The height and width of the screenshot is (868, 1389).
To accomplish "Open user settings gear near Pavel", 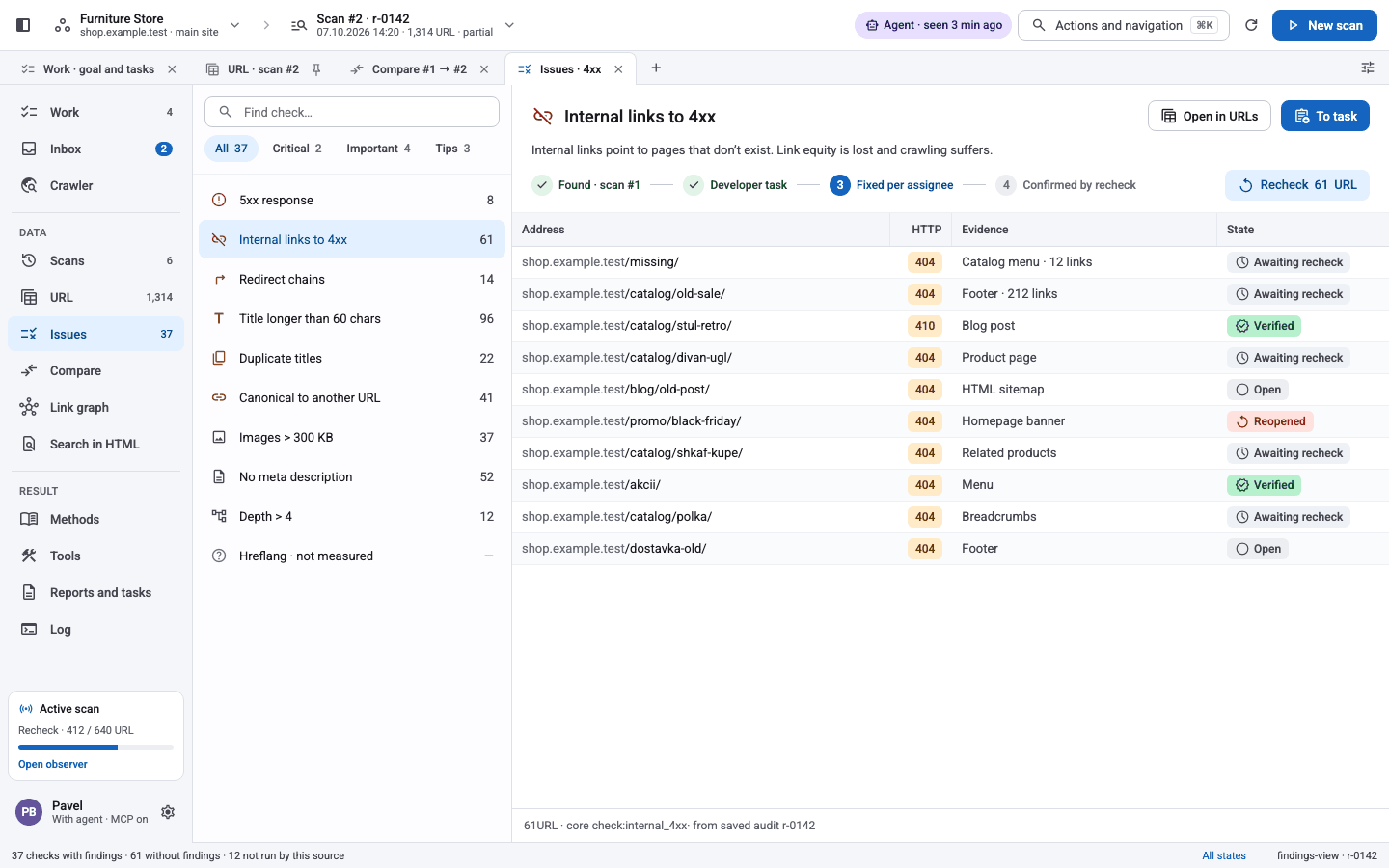I will 168,812.
